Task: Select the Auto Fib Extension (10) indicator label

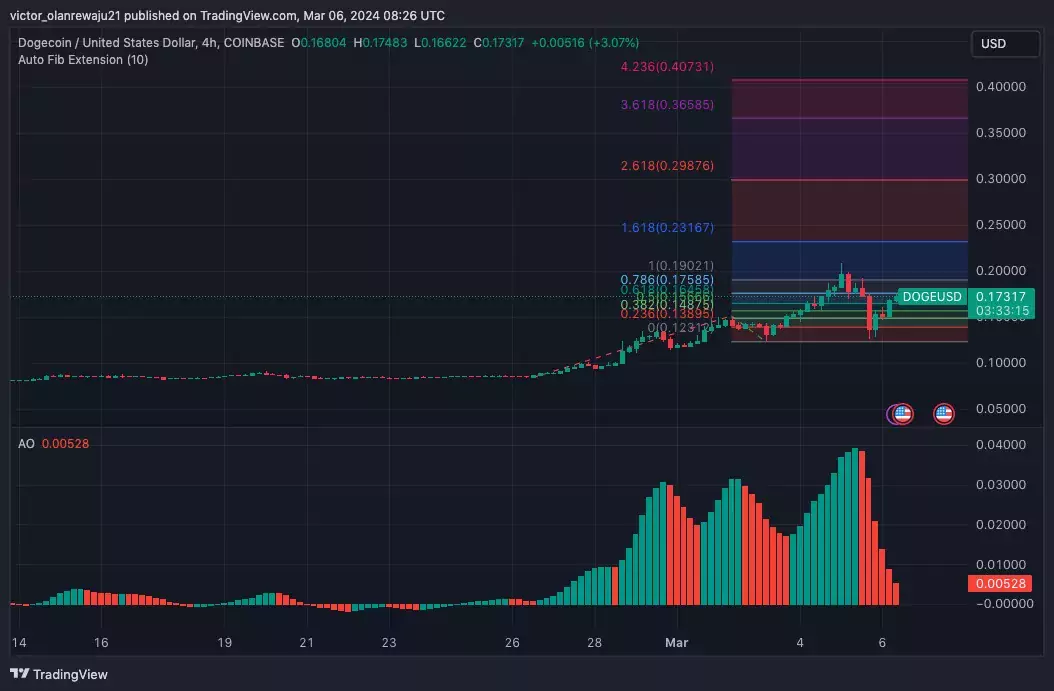Action: [83, 60]
